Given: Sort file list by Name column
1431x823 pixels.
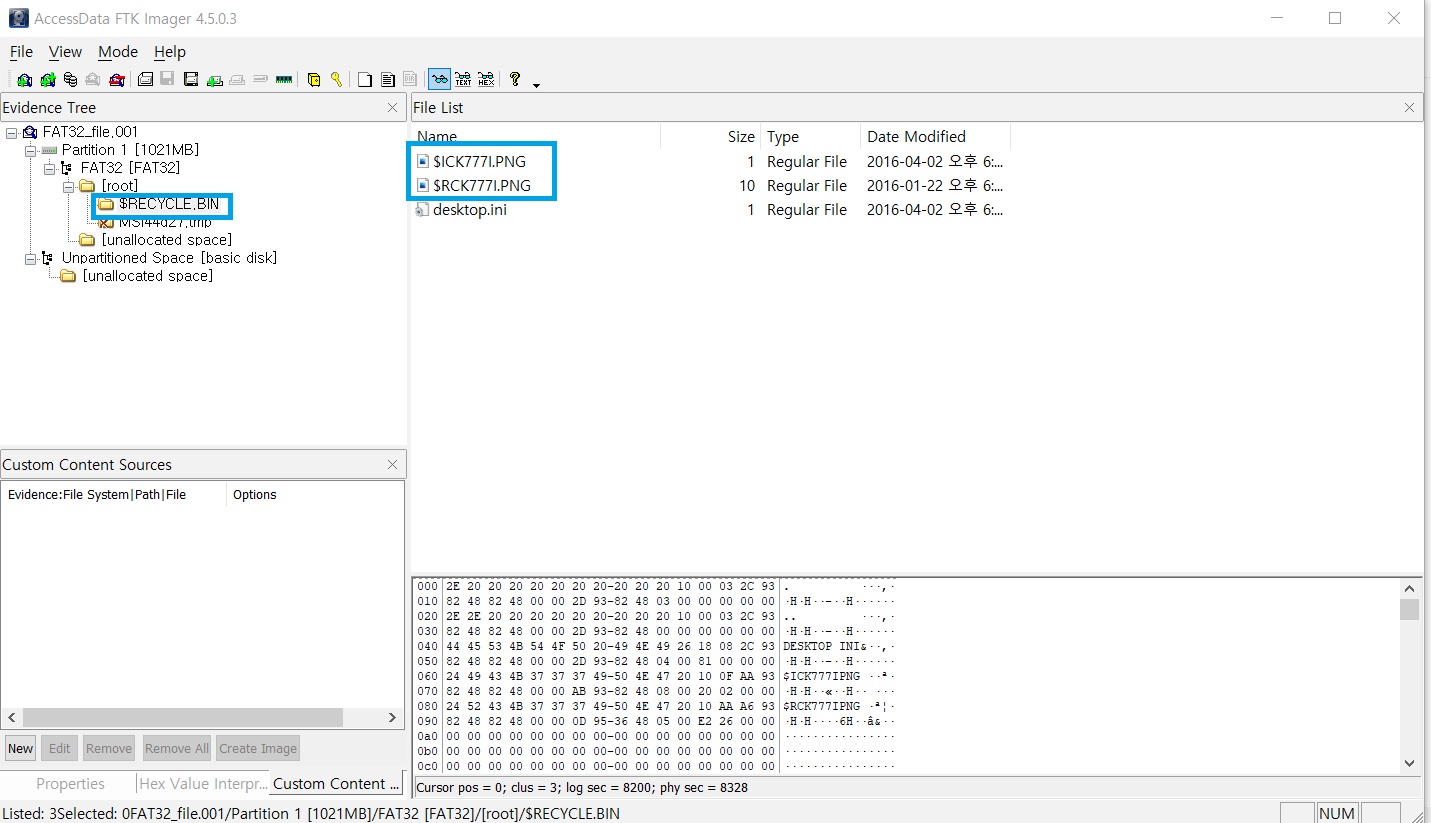Looking at the screenshot, I should click(536, 137).
